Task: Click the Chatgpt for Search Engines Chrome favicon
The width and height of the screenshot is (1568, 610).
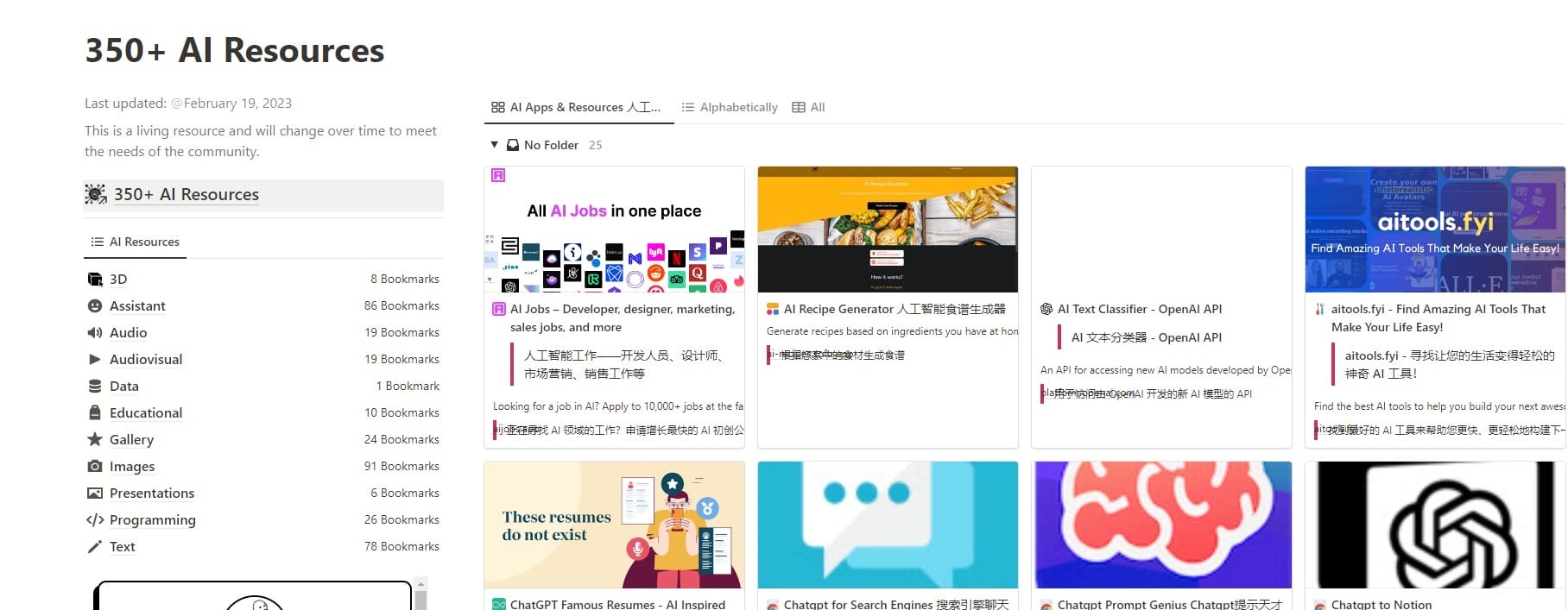Action: pos(773,605)
